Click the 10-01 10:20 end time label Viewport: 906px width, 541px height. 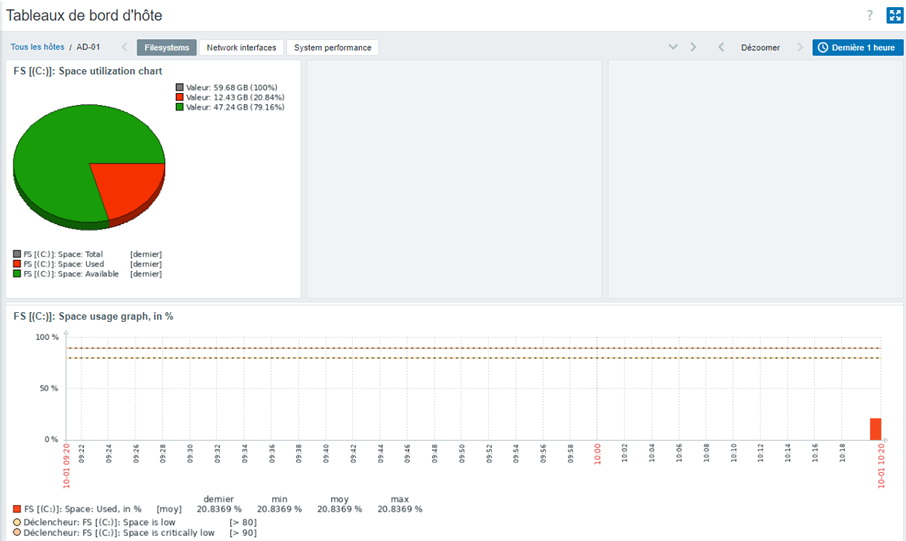(881, 466)
